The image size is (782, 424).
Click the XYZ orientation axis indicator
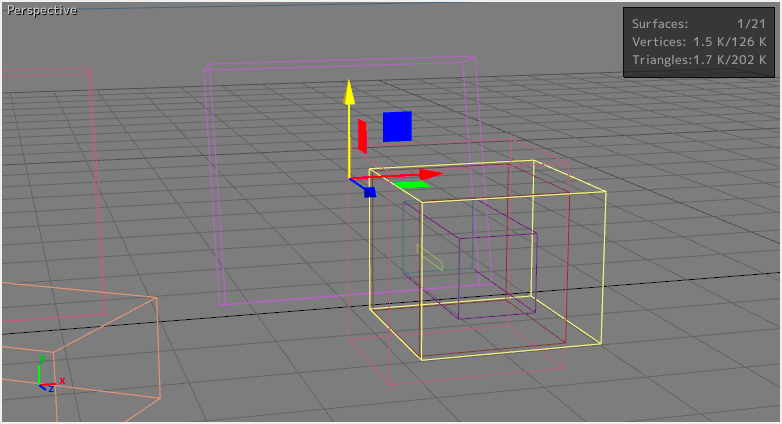tap(51, 374)
